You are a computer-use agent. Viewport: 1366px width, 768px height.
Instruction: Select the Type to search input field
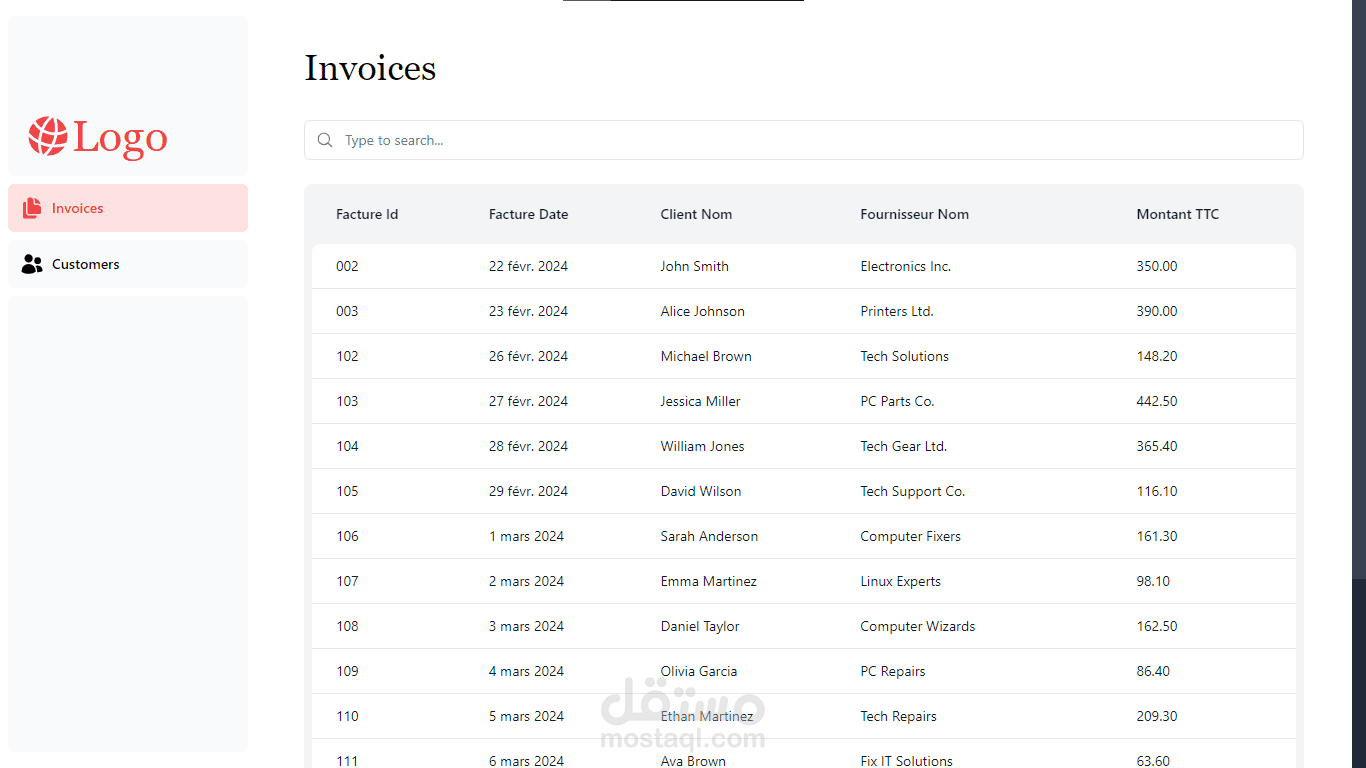coord(700,140)
